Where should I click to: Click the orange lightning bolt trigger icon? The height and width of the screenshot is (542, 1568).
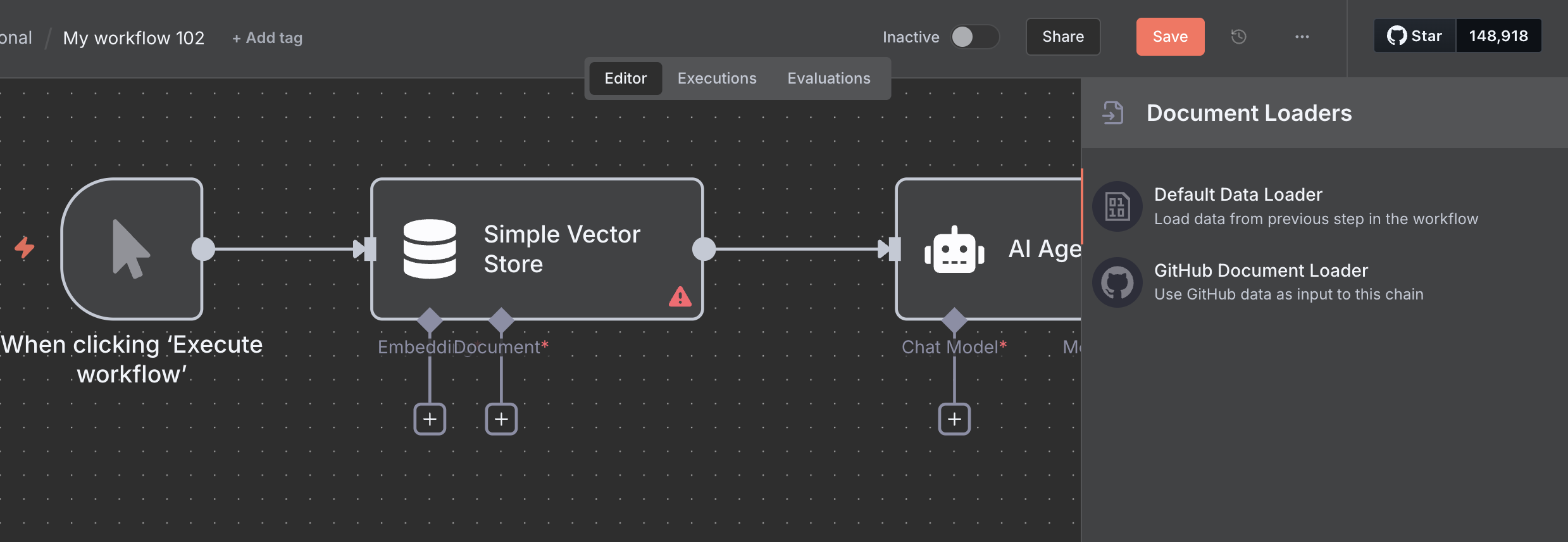[x=25, y=248]
